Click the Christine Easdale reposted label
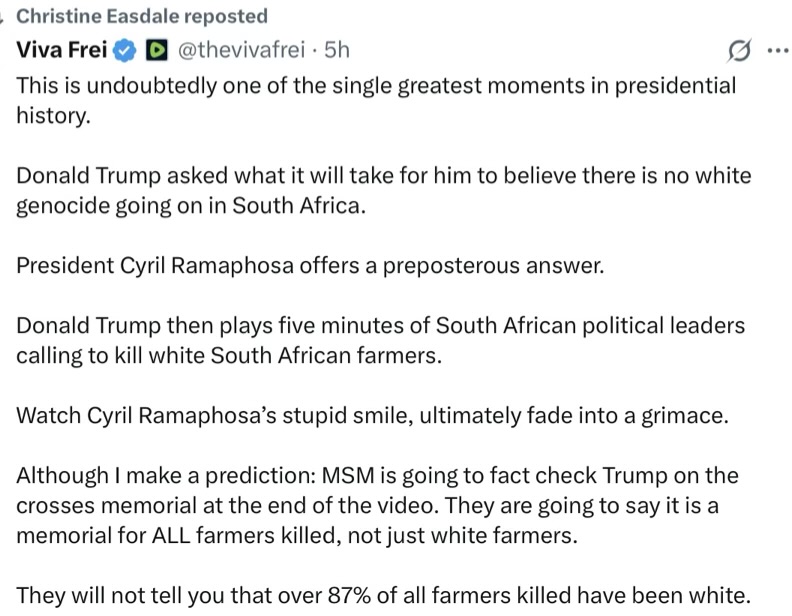 (142, 16)
